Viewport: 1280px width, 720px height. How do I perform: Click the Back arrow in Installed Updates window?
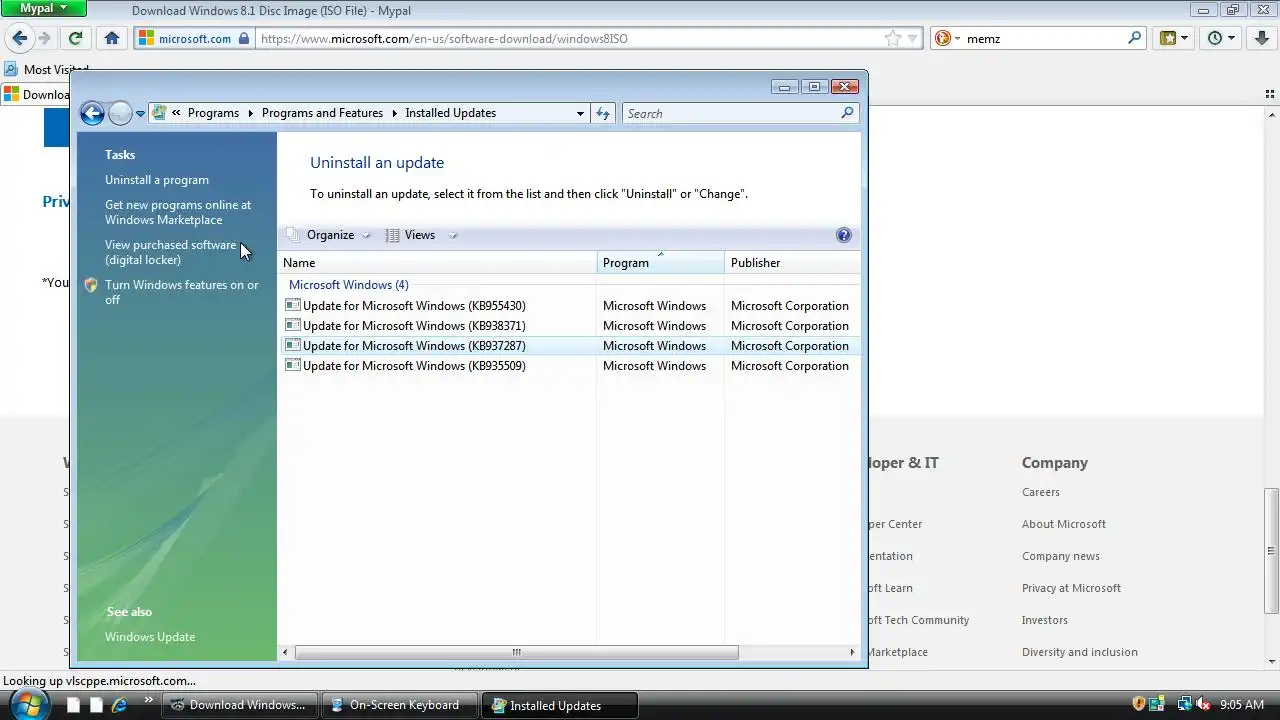[92, 113]
